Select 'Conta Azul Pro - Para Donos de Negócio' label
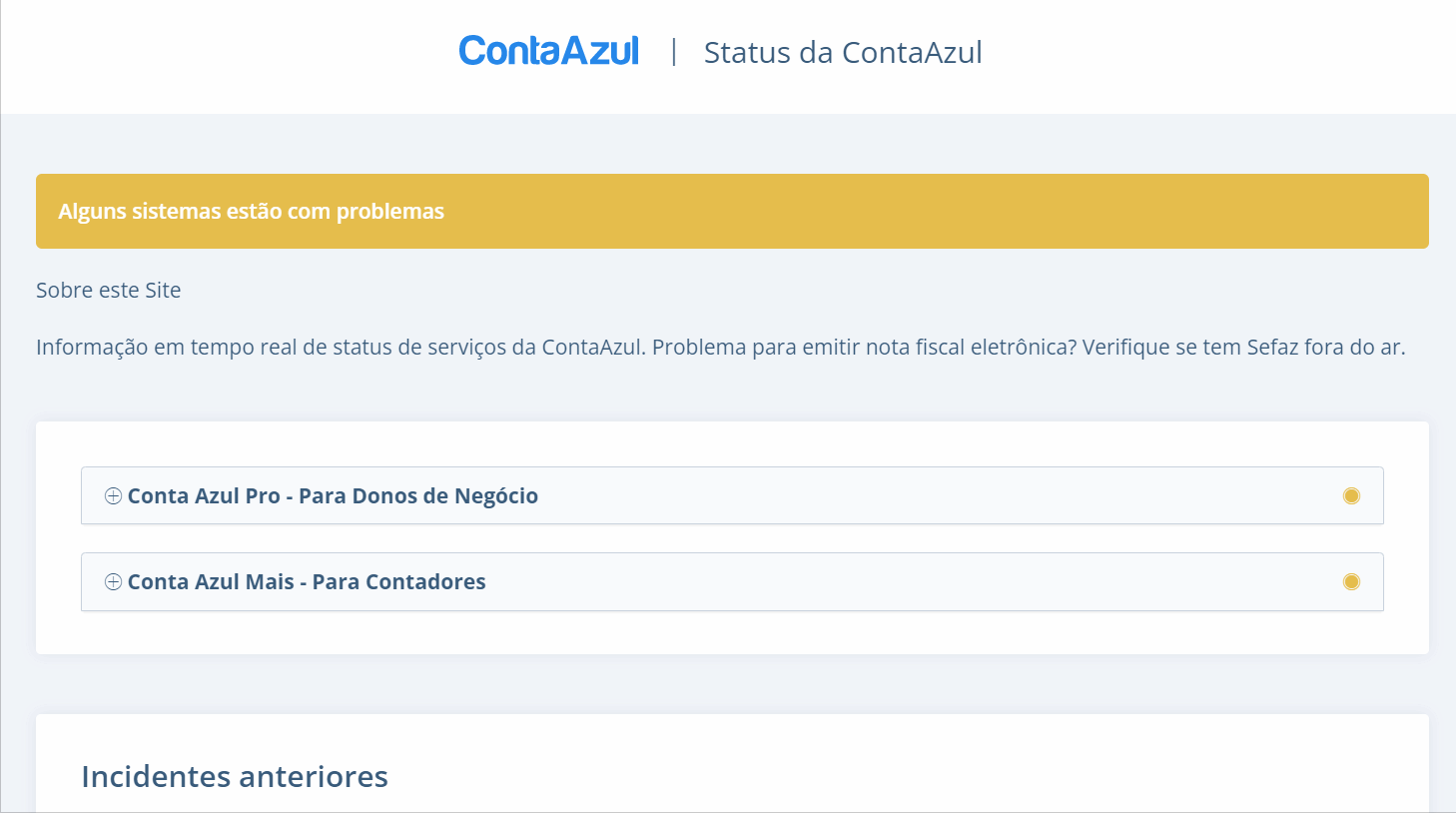Screen dimensions: 1456x813 click(x=333, y=496)
